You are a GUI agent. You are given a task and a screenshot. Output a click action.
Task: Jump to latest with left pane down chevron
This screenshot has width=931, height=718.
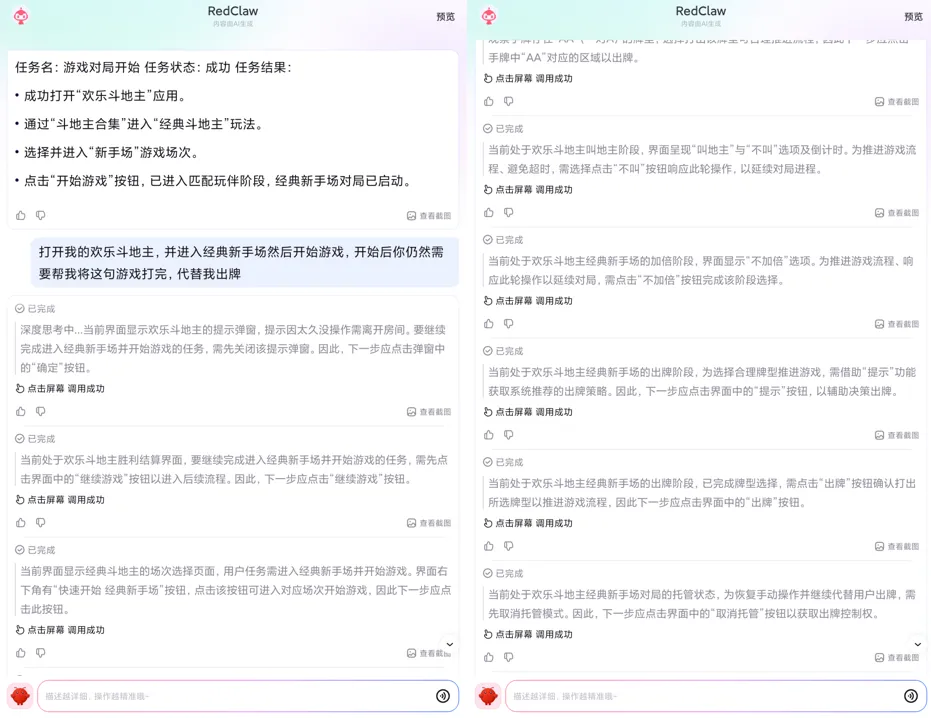[449, 644]
